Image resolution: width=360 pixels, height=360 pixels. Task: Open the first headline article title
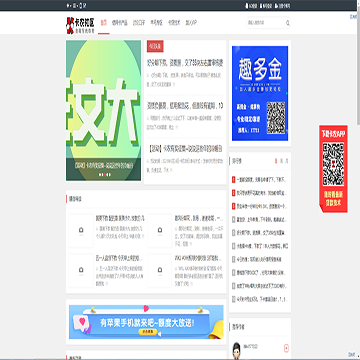click(x=185, y=63)
